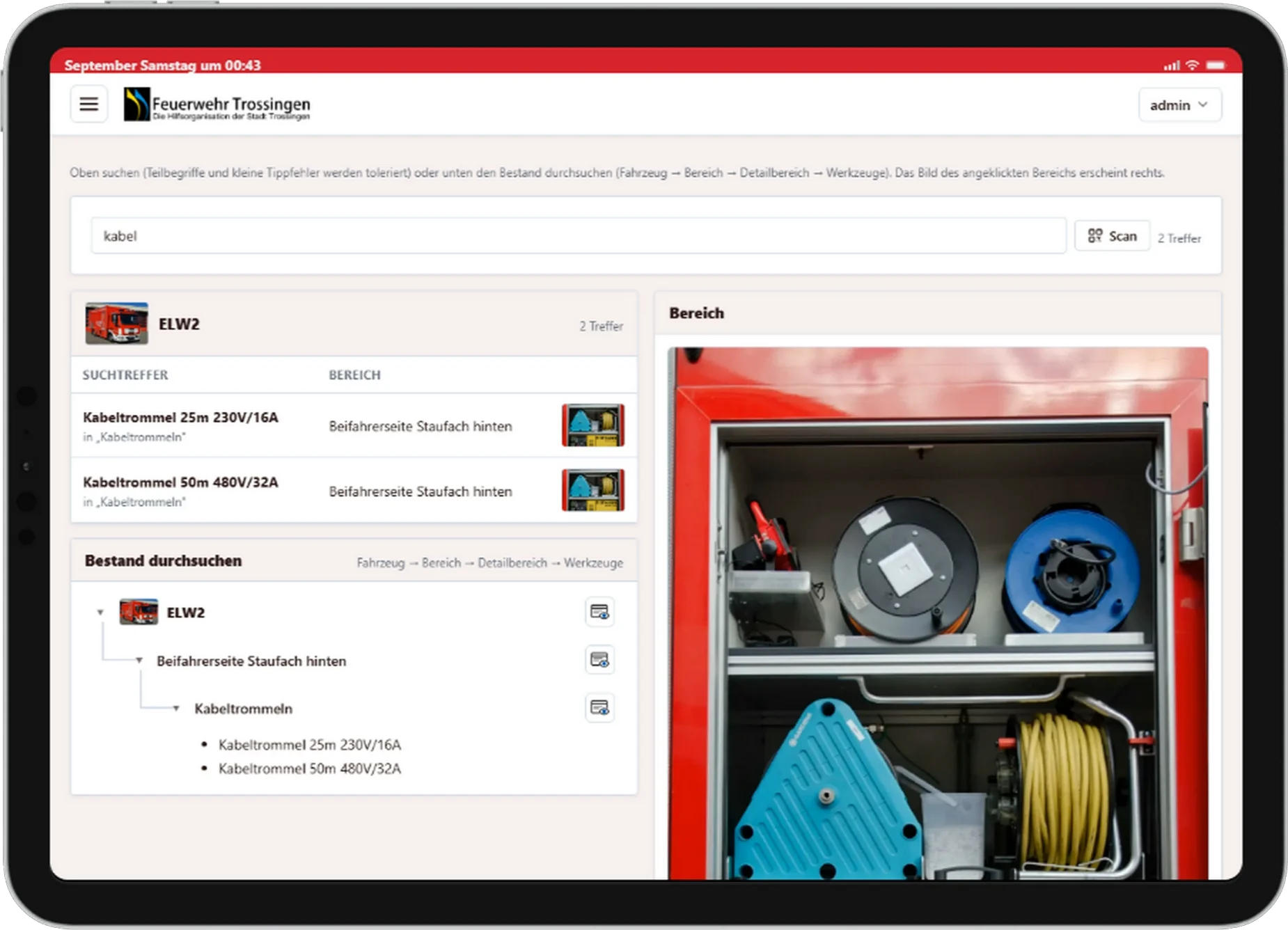
Task: Show image for Beifahrerseite Staufach hinten row
Action: pos(599,659)
